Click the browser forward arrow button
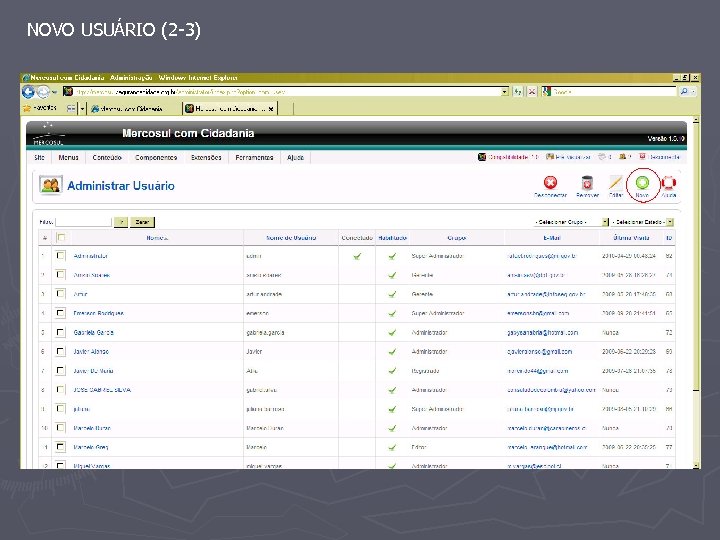This screenshot has width=720, height=540. tap(43, 92)
